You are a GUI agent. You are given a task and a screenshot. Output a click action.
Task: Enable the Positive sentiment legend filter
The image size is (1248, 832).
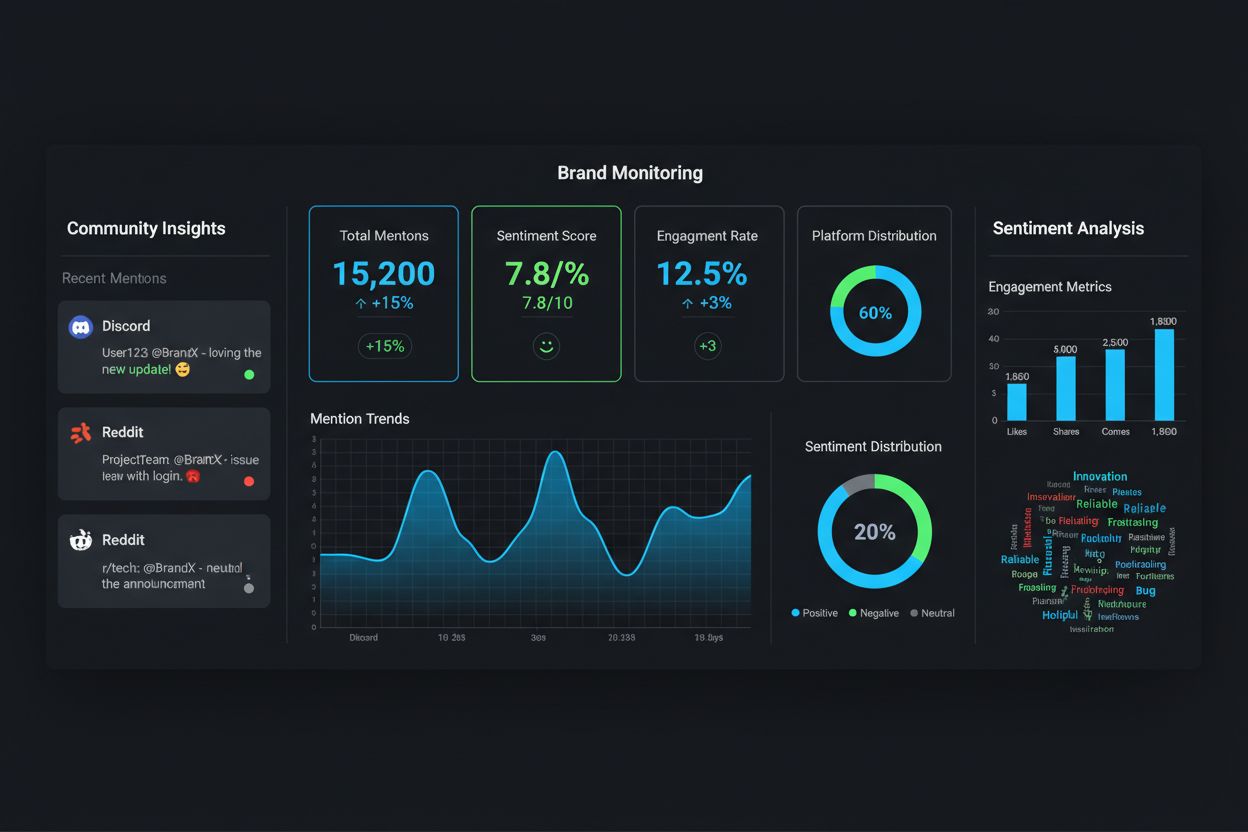tap(813, 613)
